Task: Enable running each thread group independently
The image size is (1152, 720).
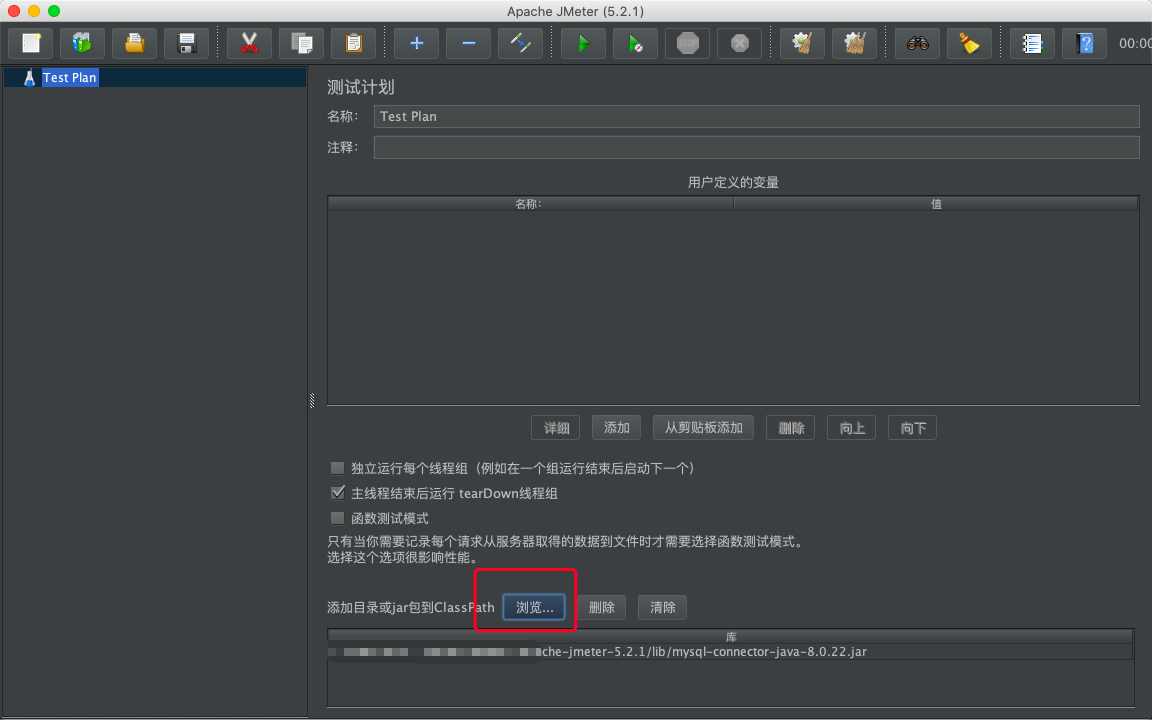Action: pos(337,468)
